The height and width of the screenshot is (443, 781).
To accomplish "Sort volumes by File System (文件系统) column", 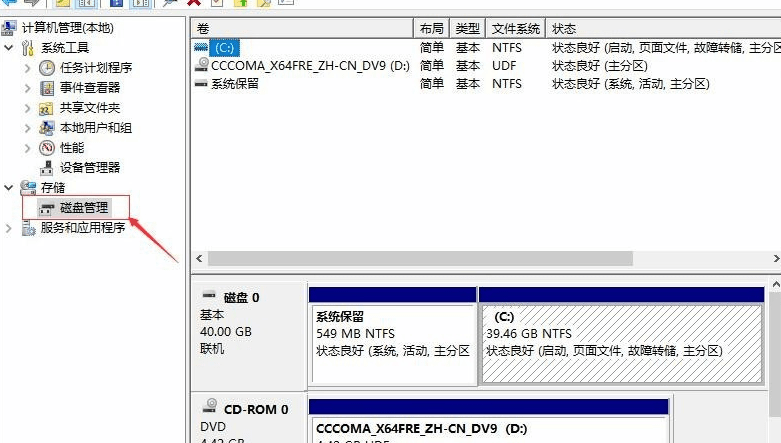I will tap(516, 28).
